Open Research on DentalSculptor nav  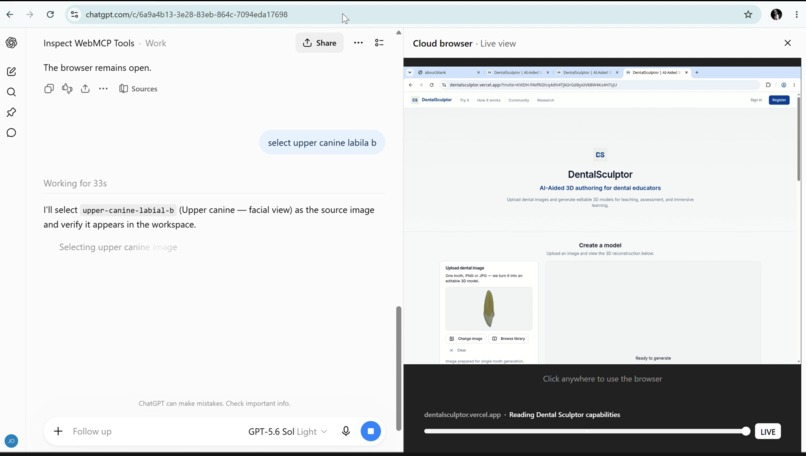(x=545, y=100)
